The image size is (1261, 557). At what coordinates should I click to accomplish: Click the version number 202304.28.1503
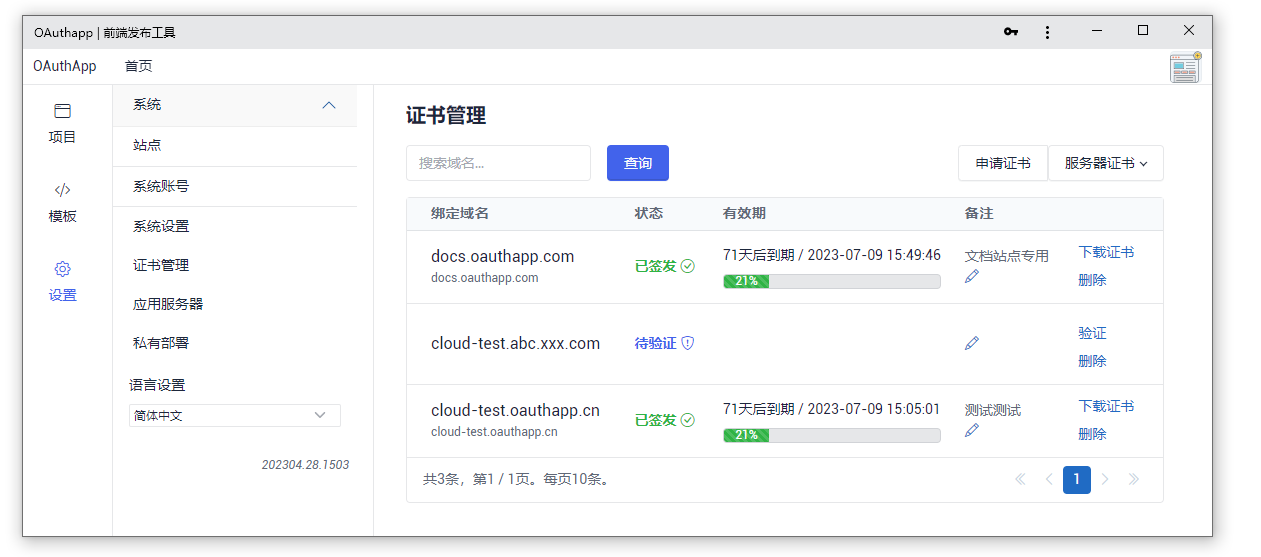coord(305,465)
